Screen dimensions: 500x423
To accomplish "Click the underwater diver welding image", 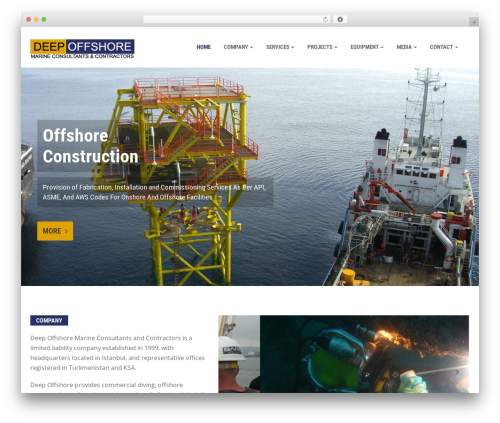I will [364, 354].
